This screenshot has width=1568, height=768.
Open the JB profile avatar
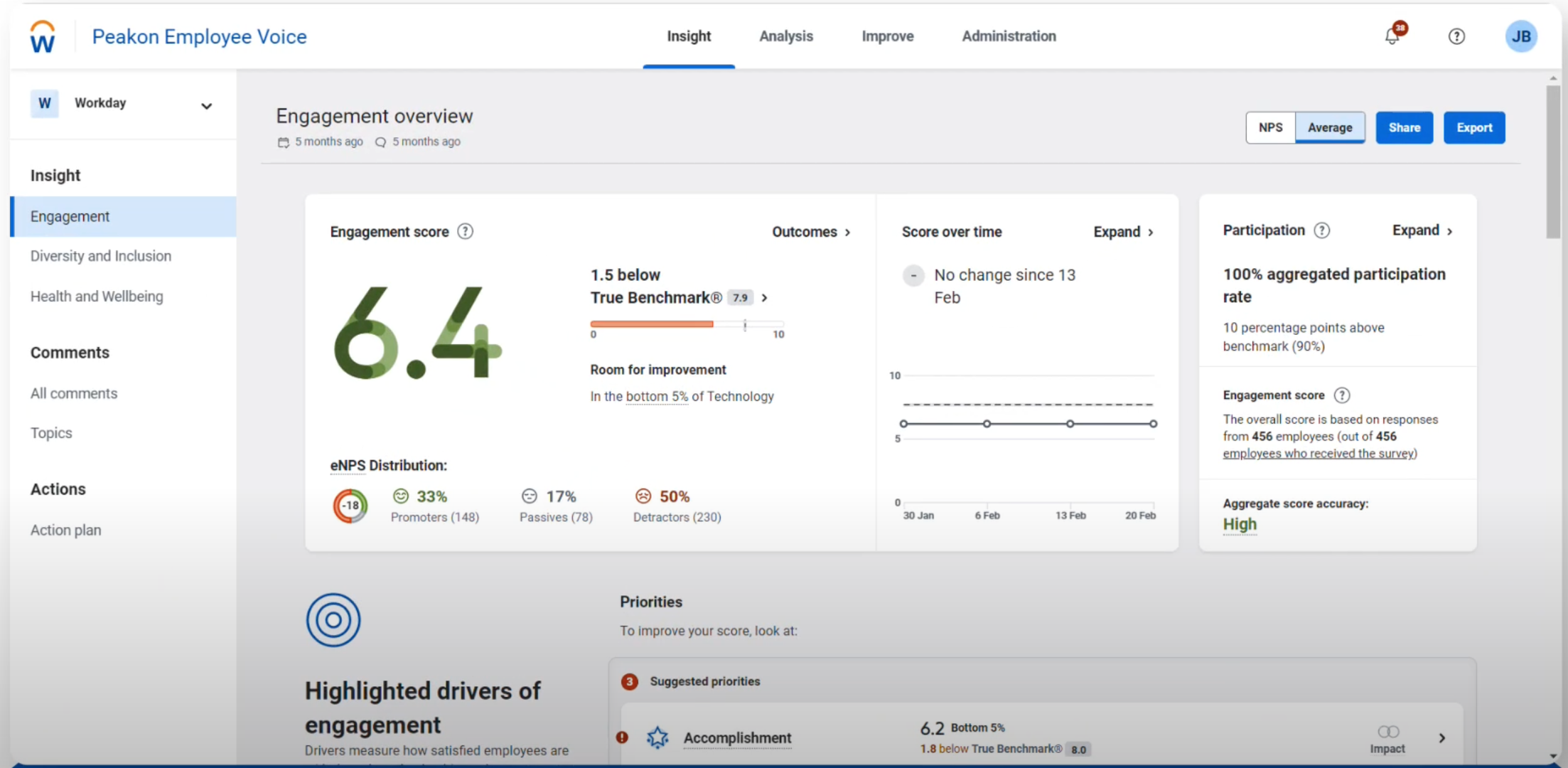coord(1520,36)
